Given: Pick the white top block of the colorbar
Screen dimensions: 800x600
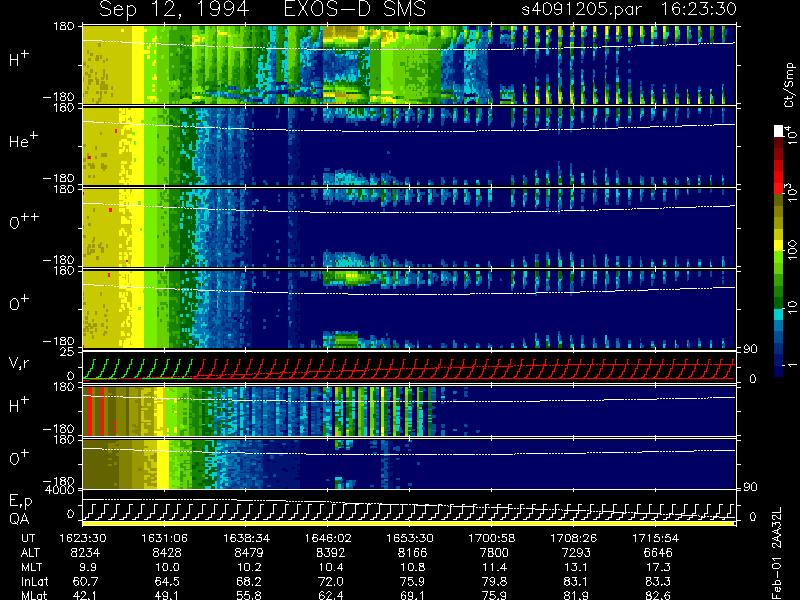Looking at the screenshot, I should pos(779,131).
